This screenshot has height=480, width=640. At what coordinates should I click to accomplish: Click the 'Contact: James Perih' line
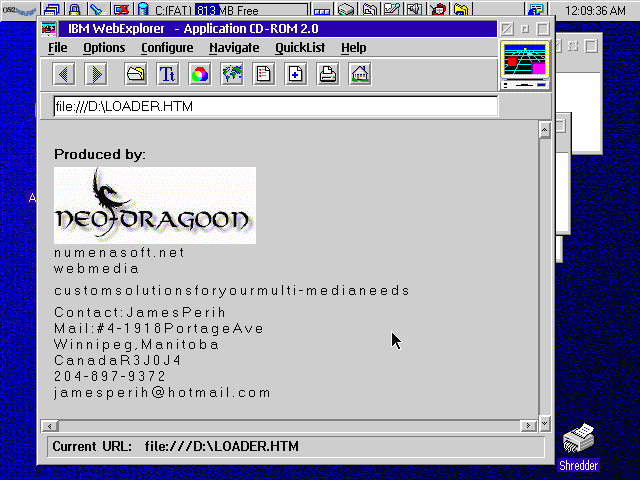(x=140, y=312)
